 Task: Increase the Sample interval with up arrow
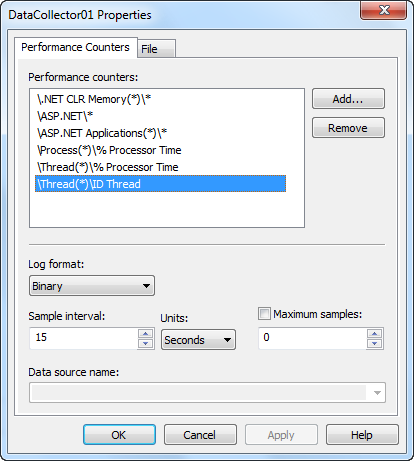pos(145,333)
